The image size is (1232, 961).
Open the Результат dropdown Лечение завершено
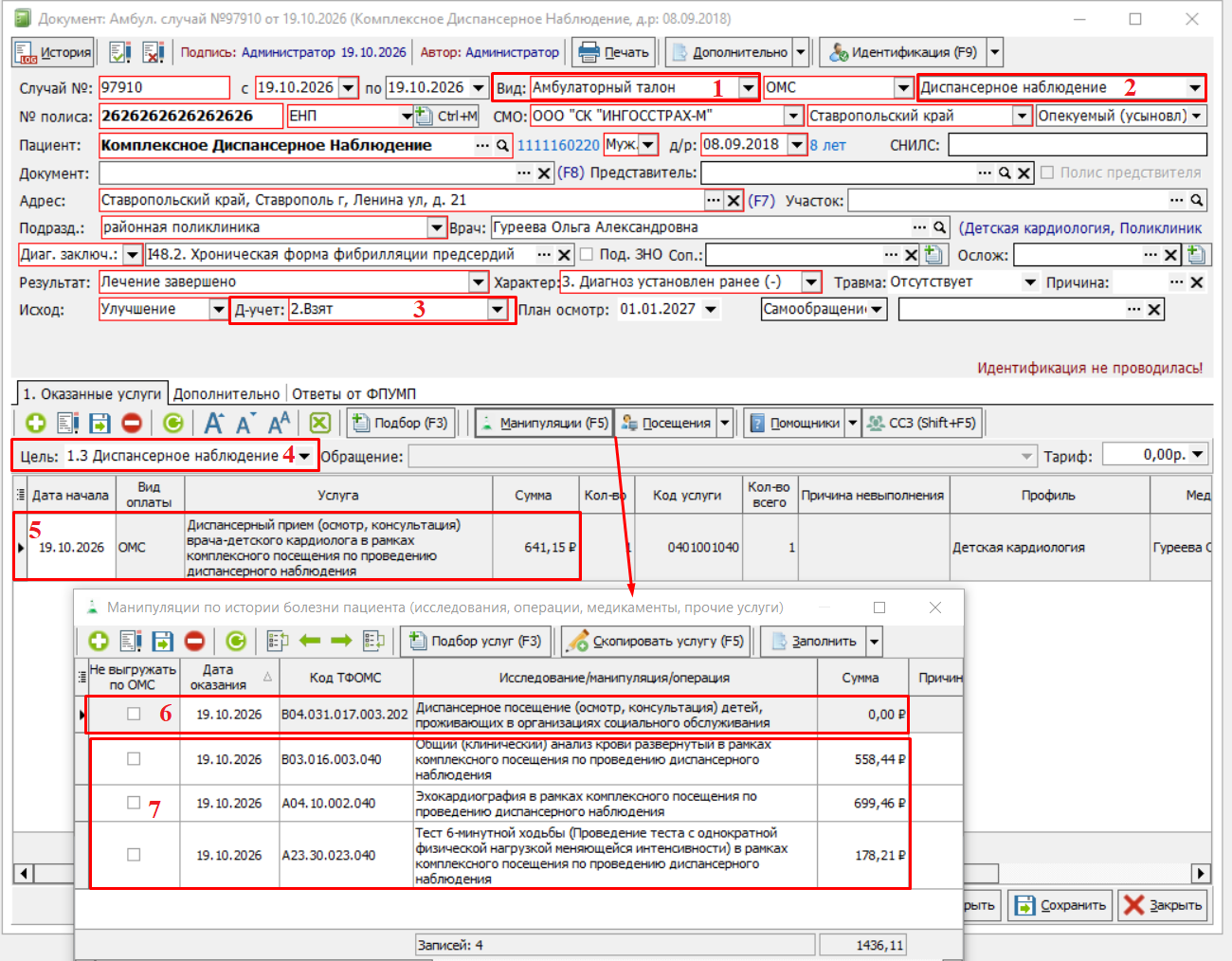[479, 282]
